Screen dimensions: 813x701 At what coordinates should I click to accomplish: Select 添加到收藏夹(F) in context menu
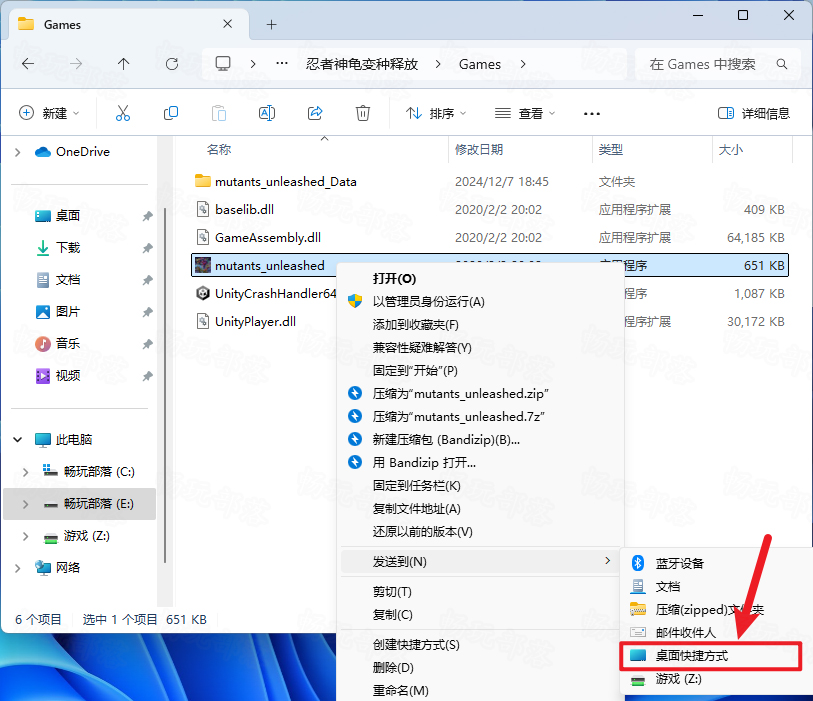(482, 325)
